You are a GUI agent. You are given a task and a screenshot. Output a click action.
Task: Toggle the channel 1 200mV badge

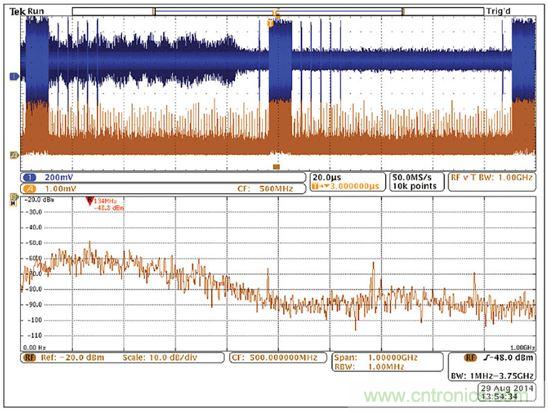click(30, 178)
